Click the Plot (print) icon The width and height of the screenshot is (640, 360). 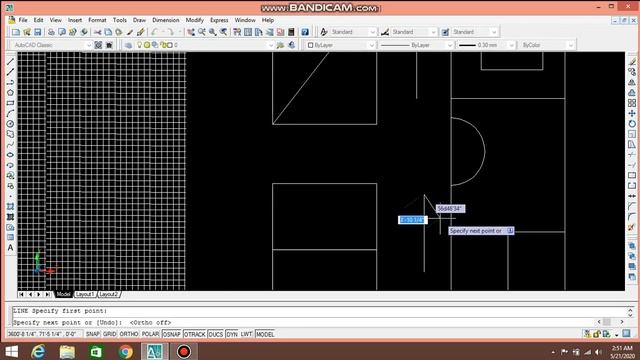pos(51,32)
